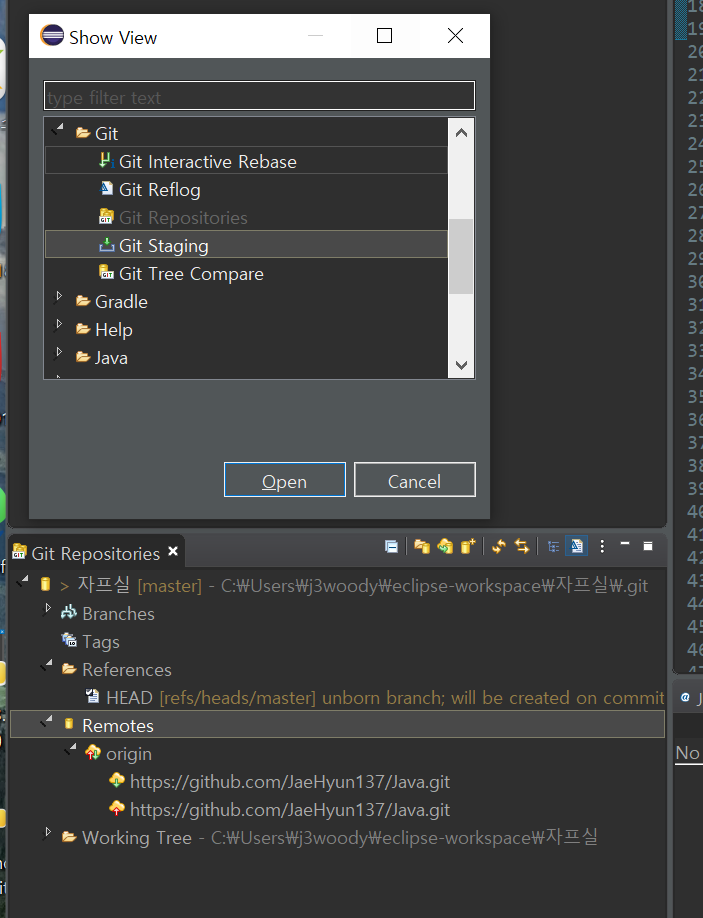The height and width of the screenshot is (918, 703).
Task: Click the Open button
Action: coord(284,480)
